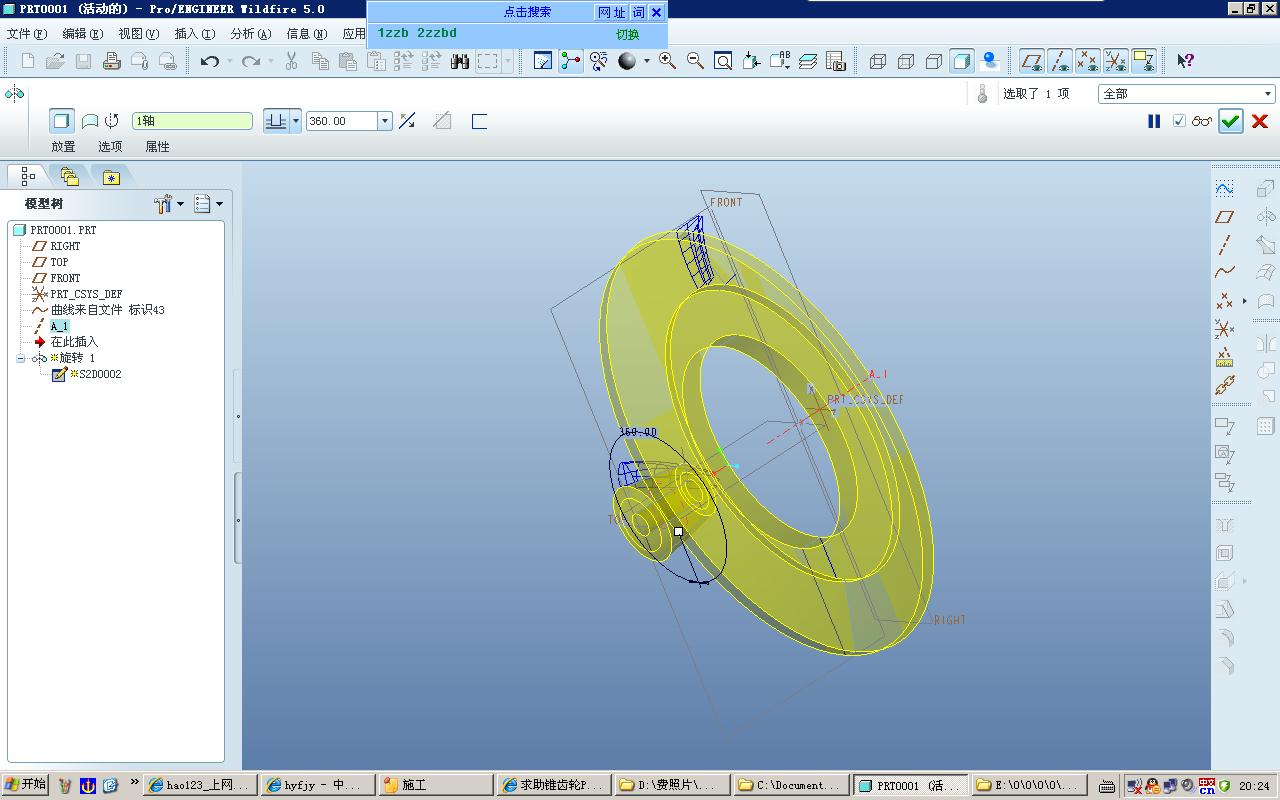Select No Hidden display style icon
Image resolution: width=1280 pixels, height=800 pixels.
[933, 61]
